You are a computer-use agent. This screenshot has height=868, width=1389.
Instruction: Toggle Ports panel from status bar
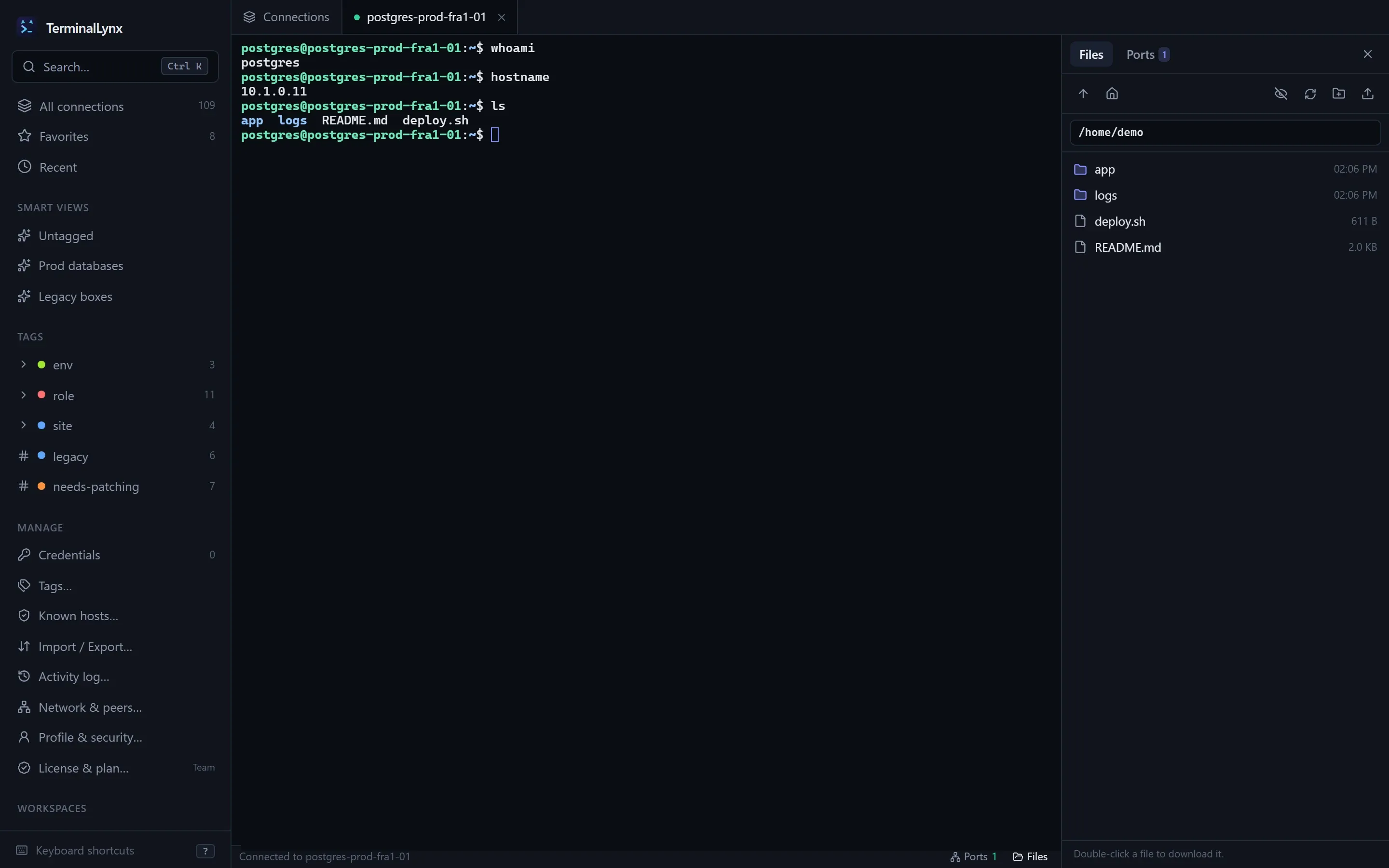pos(974,856)
